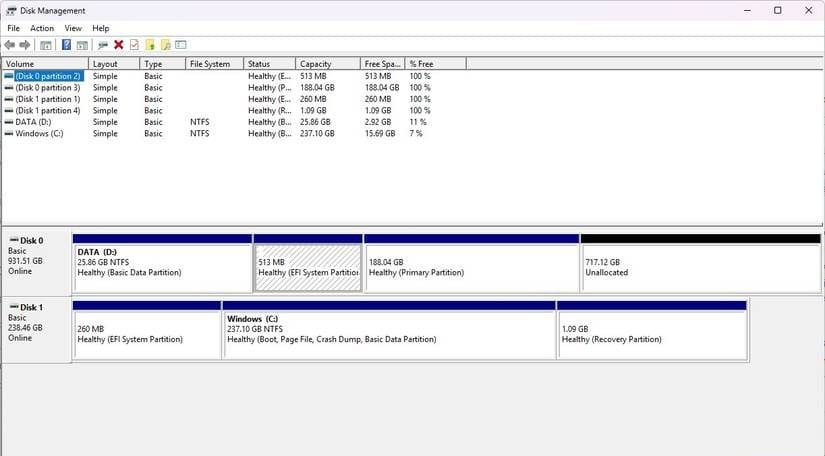Select the Windows (C:) 237.10 GB partition block
Image resolution: width=825 pixels, height=456 pixels.
(x=389, y=330)
